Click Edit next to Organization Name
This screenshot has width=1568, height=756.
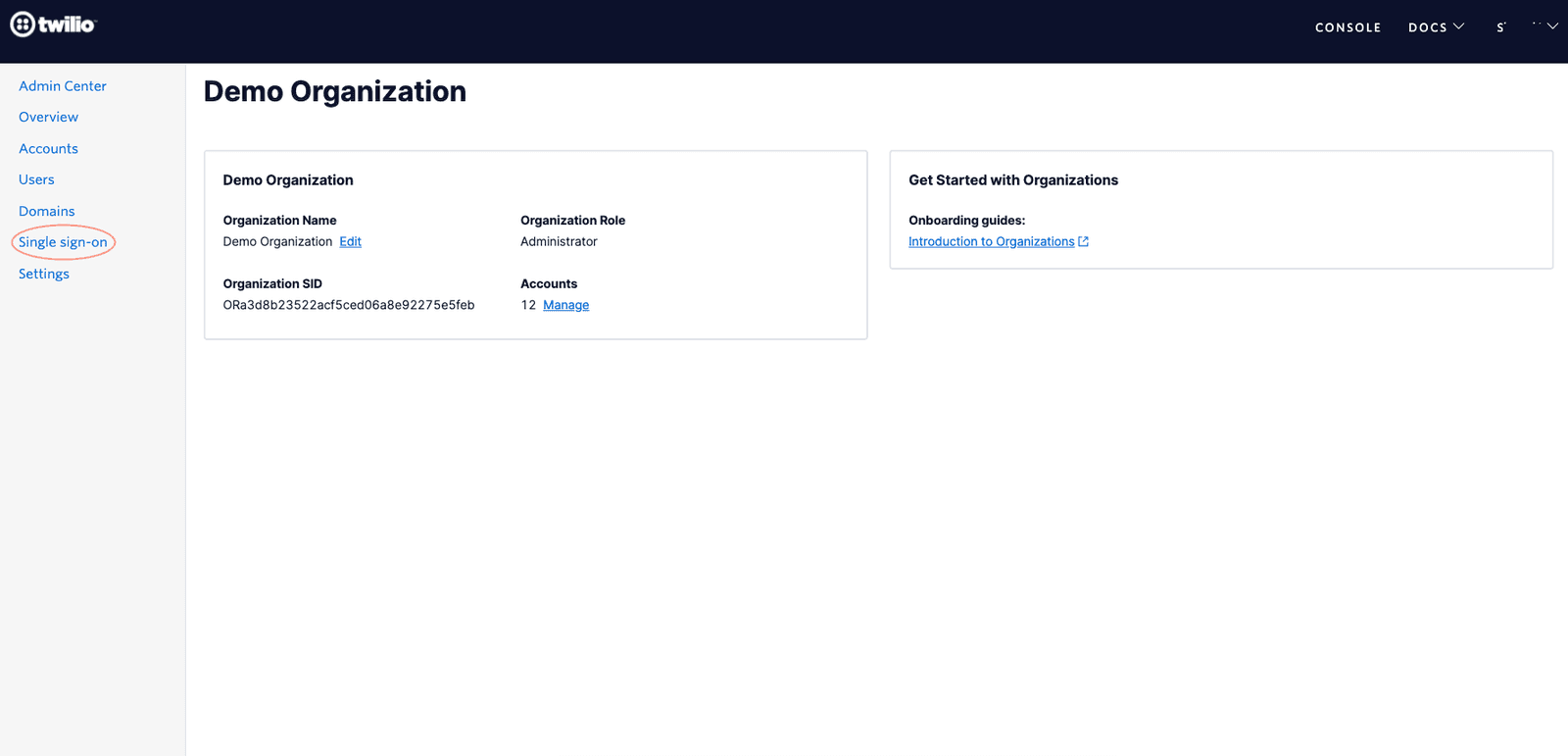tap(350, 242)
